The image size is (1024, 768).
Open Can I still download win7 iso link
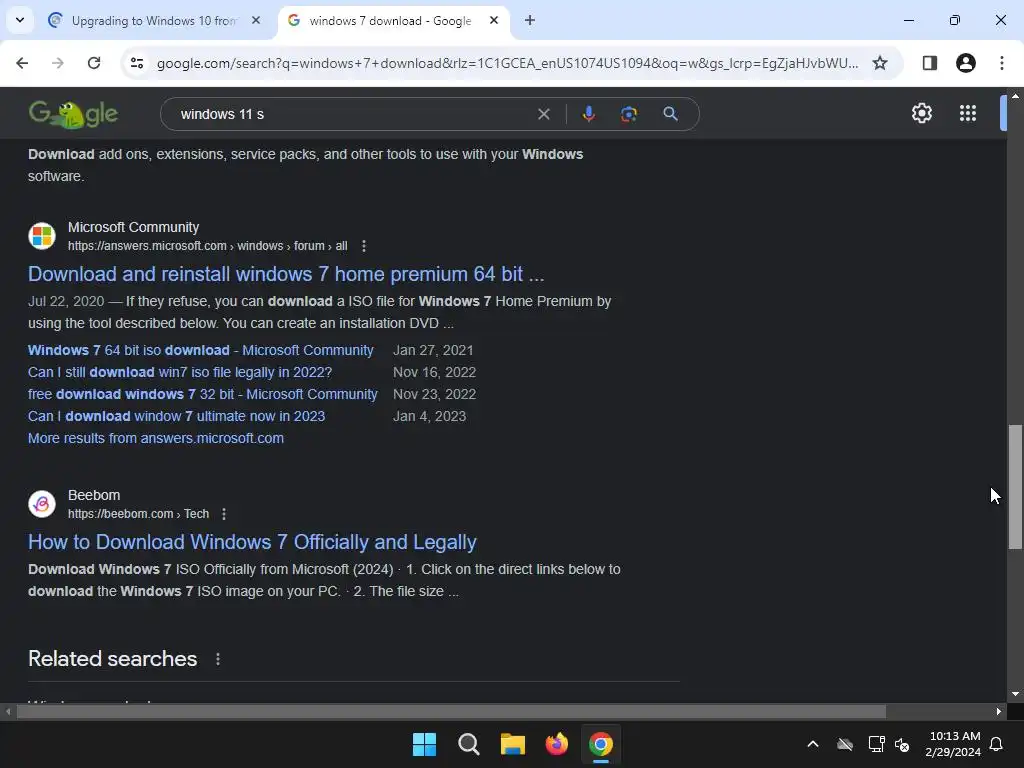click(180, 372)
